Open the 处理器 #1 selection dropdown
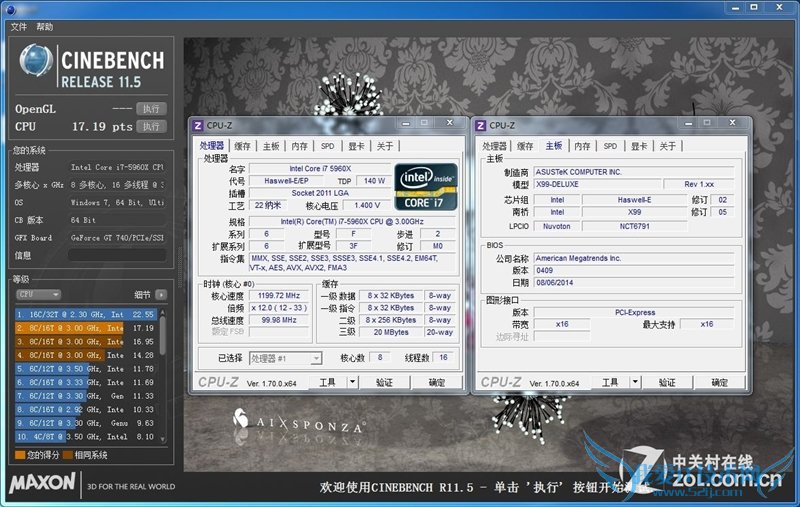Viewport: 800px width, 507px height. point(285,358)
